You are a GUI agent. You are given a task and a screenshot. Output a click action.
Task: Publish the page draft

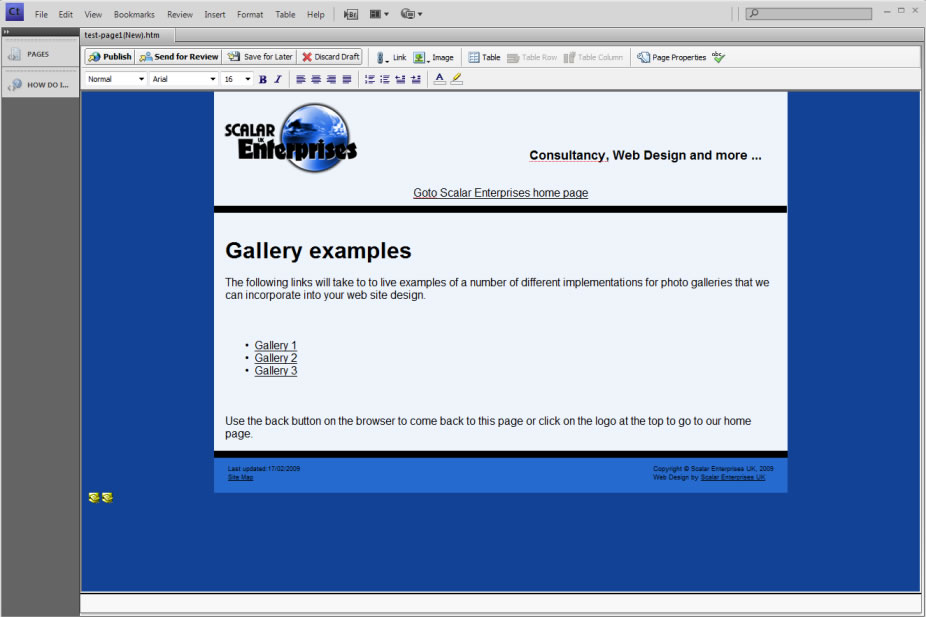110,57
